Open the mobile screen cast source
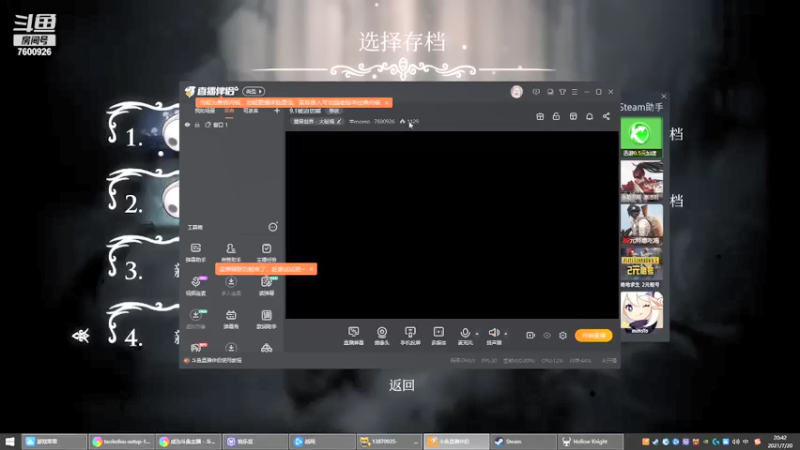 click(x=410, y=336)
